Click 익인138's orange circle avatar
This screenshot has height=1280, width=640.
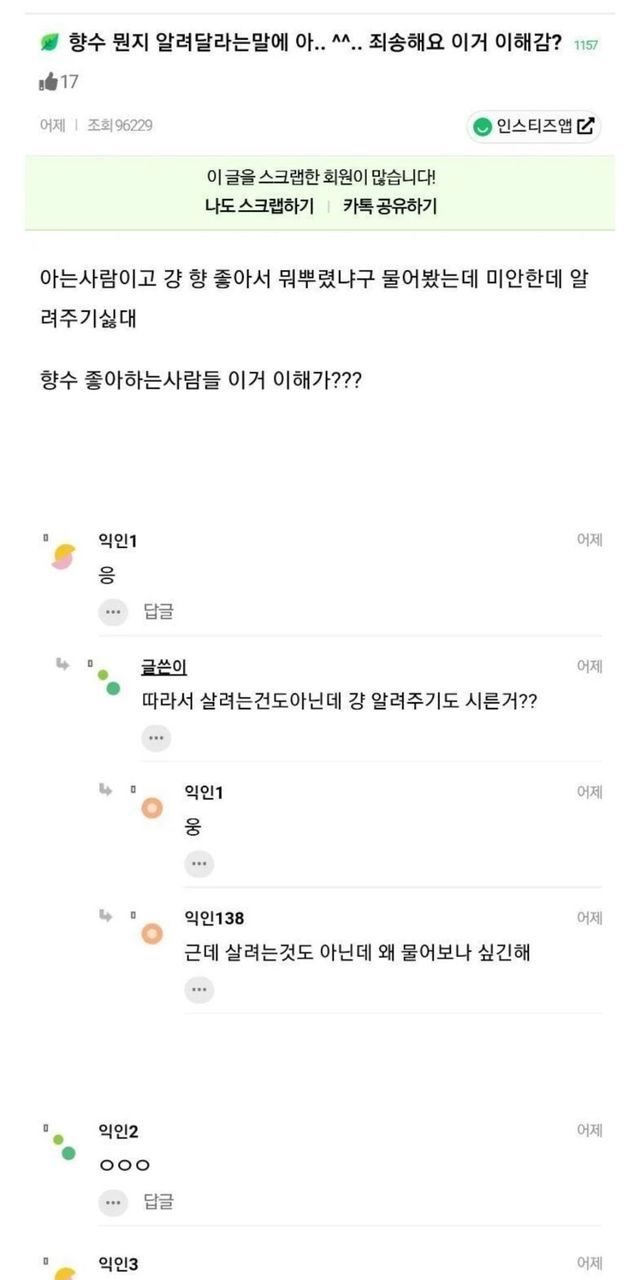click(x=151, y=934)
